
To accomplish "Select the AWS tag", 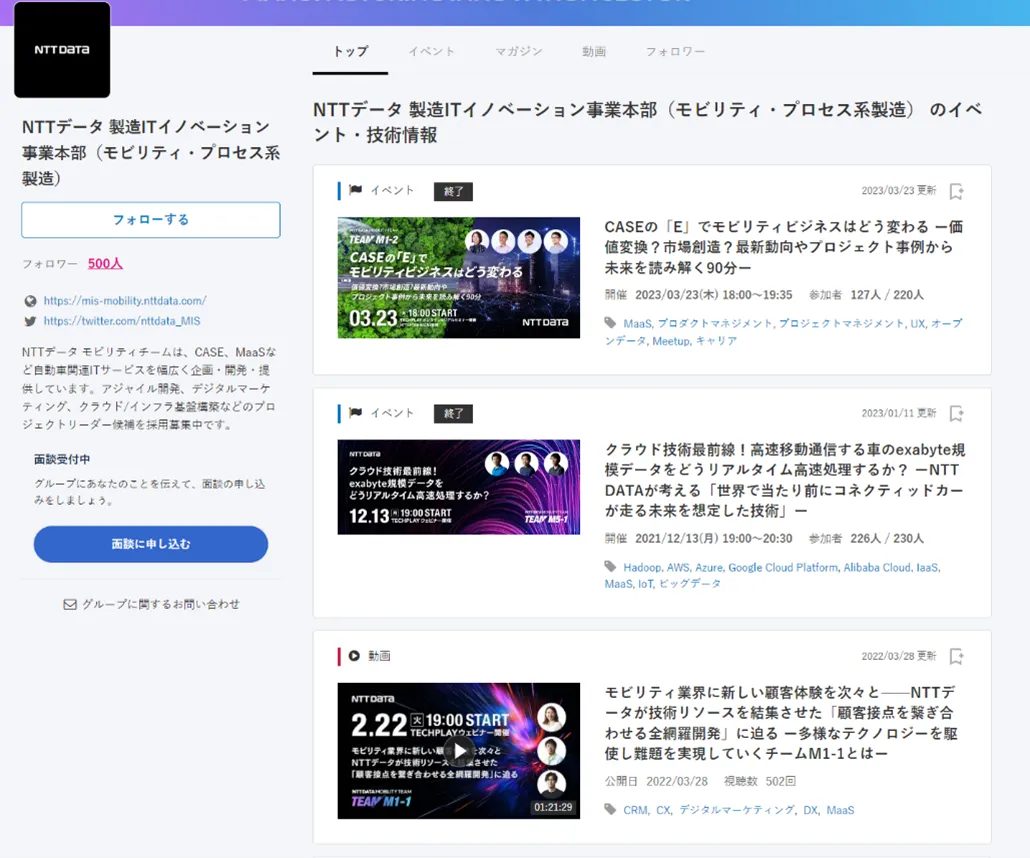I will tap(677, 567).
